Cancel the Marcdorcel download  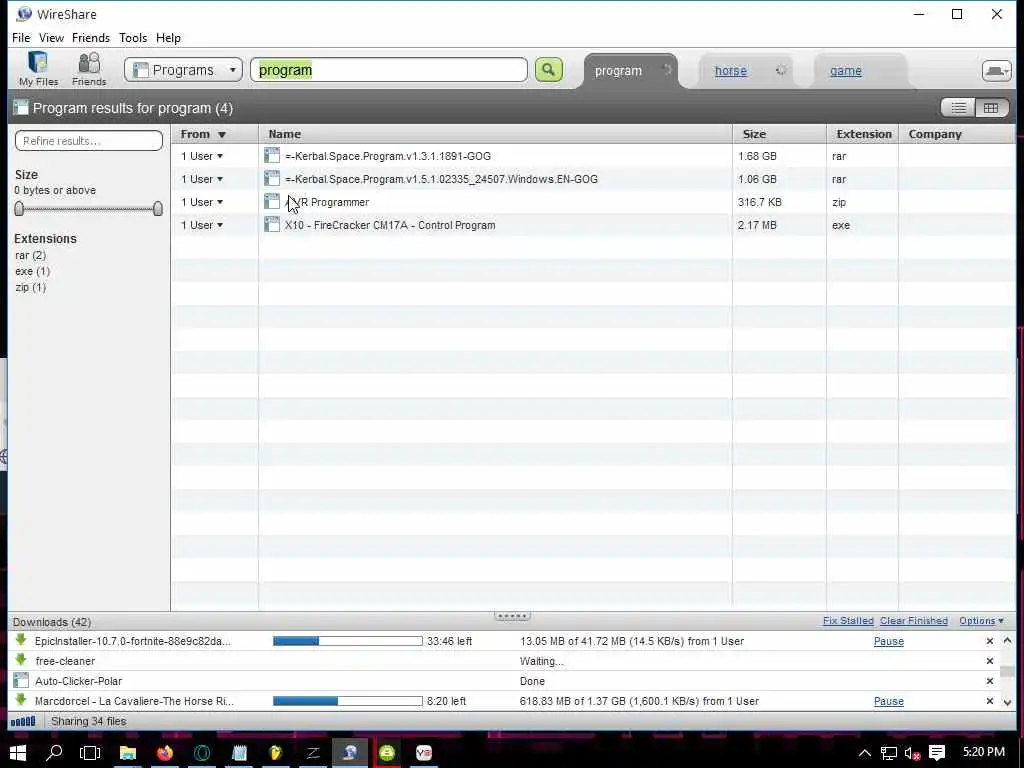click(989, 701)
